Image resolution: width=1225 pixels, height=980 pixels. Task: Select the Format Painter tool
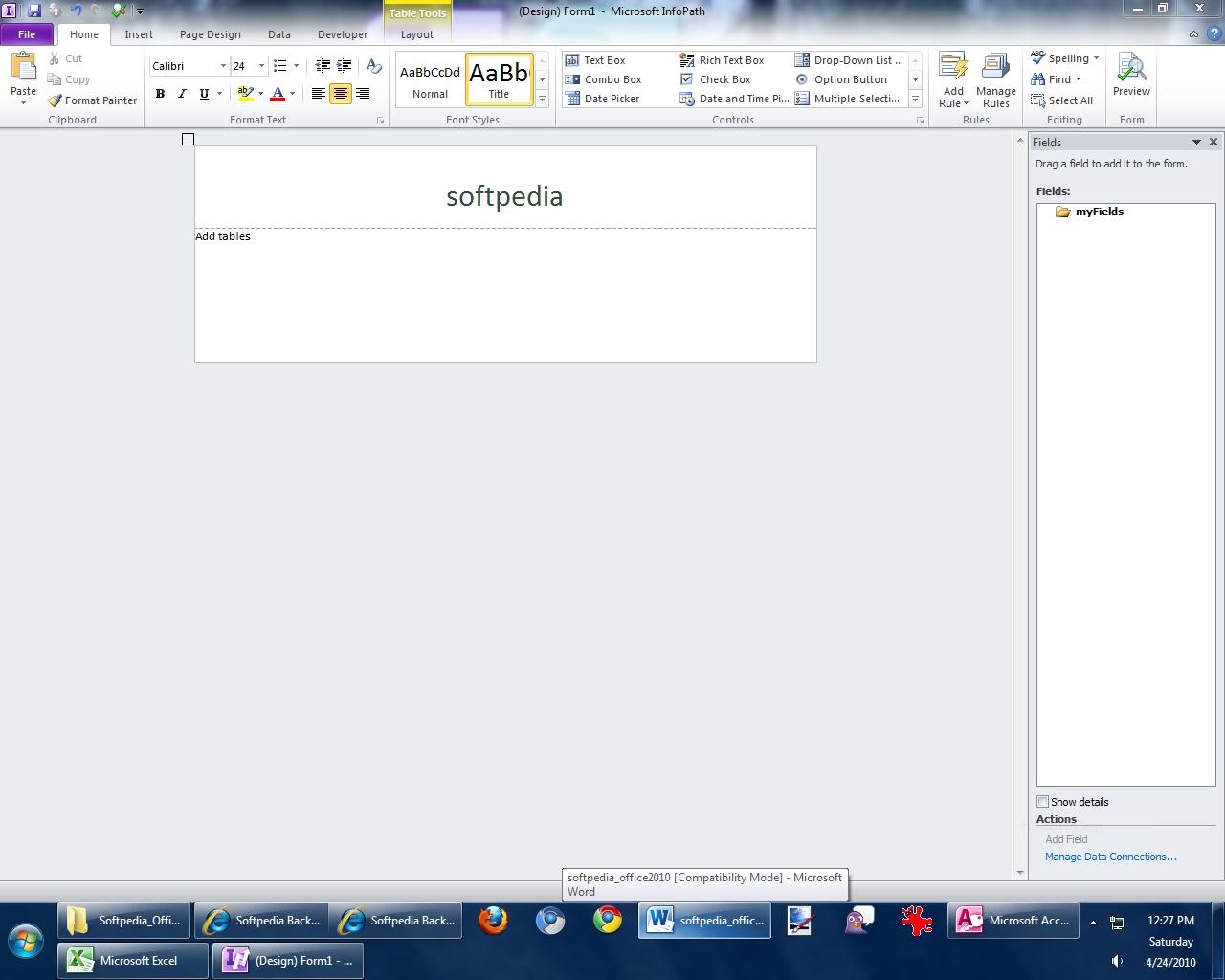pyautogui.click(x=93, y=100)
